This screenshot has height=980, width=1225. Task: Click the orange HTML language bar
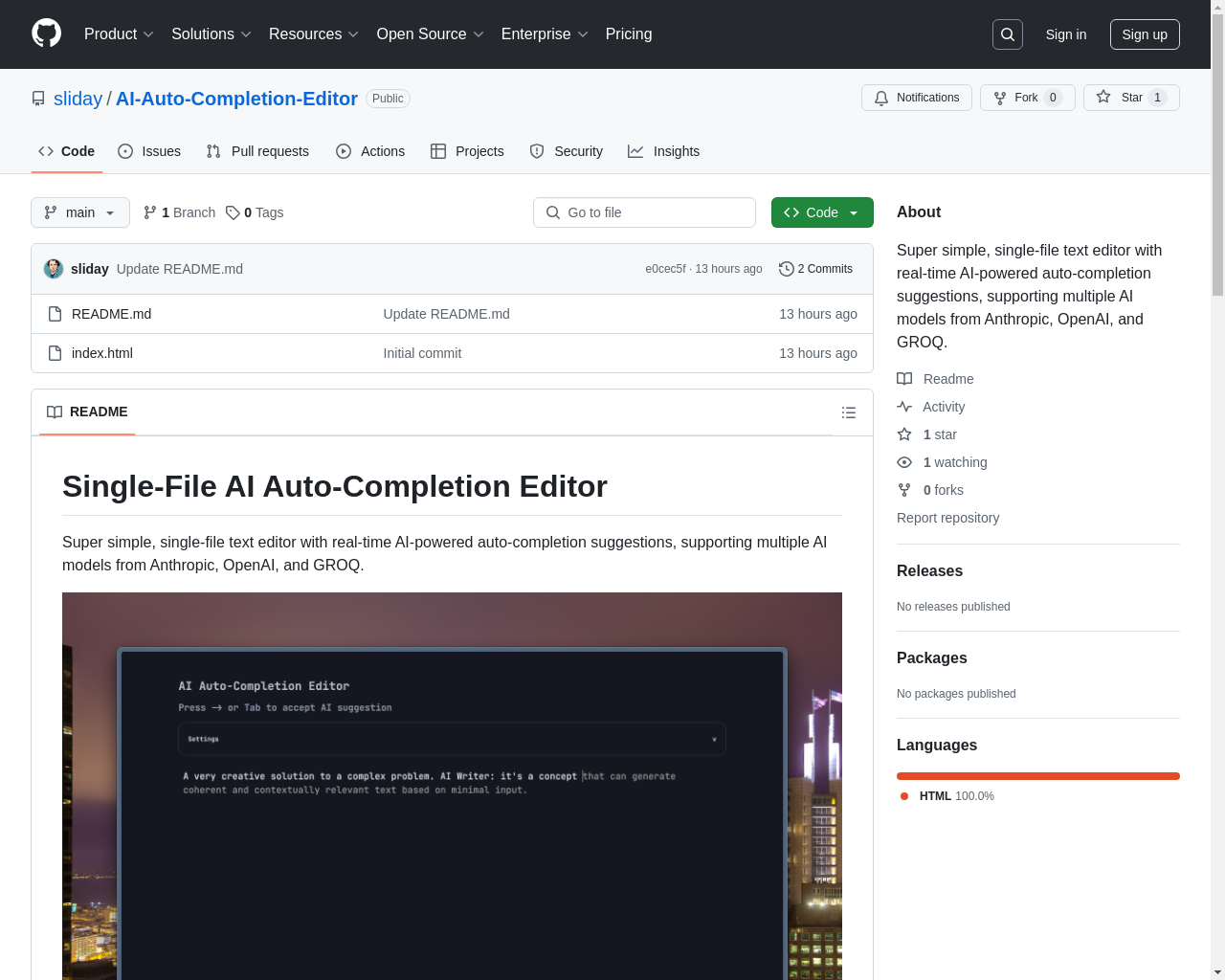pyautogui.click(x=1038, y=776)
